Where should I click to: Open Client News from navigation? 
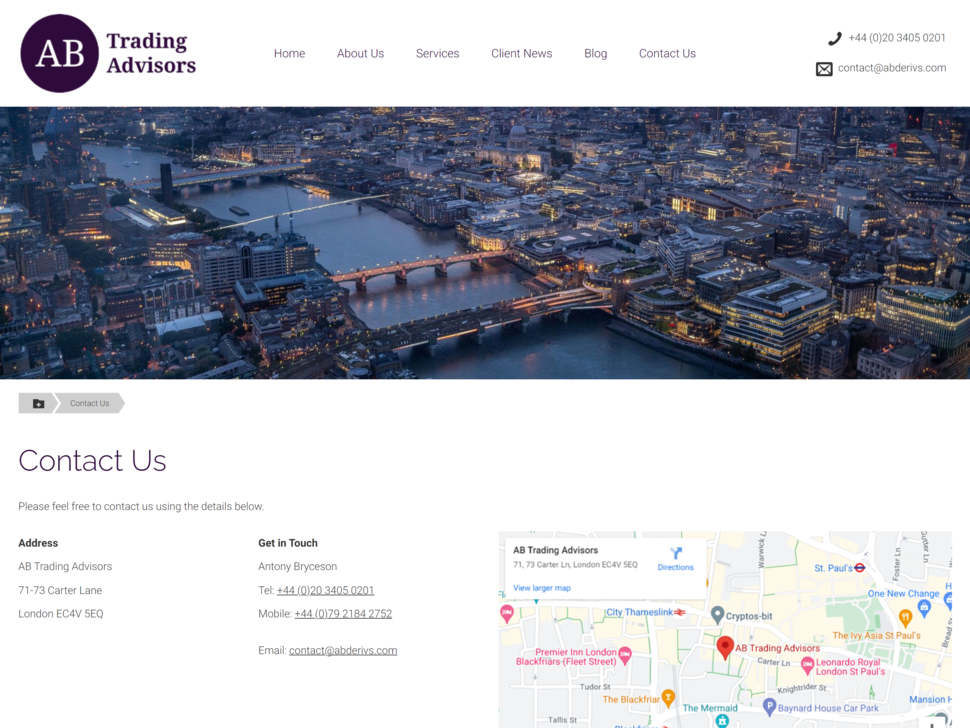521,53
